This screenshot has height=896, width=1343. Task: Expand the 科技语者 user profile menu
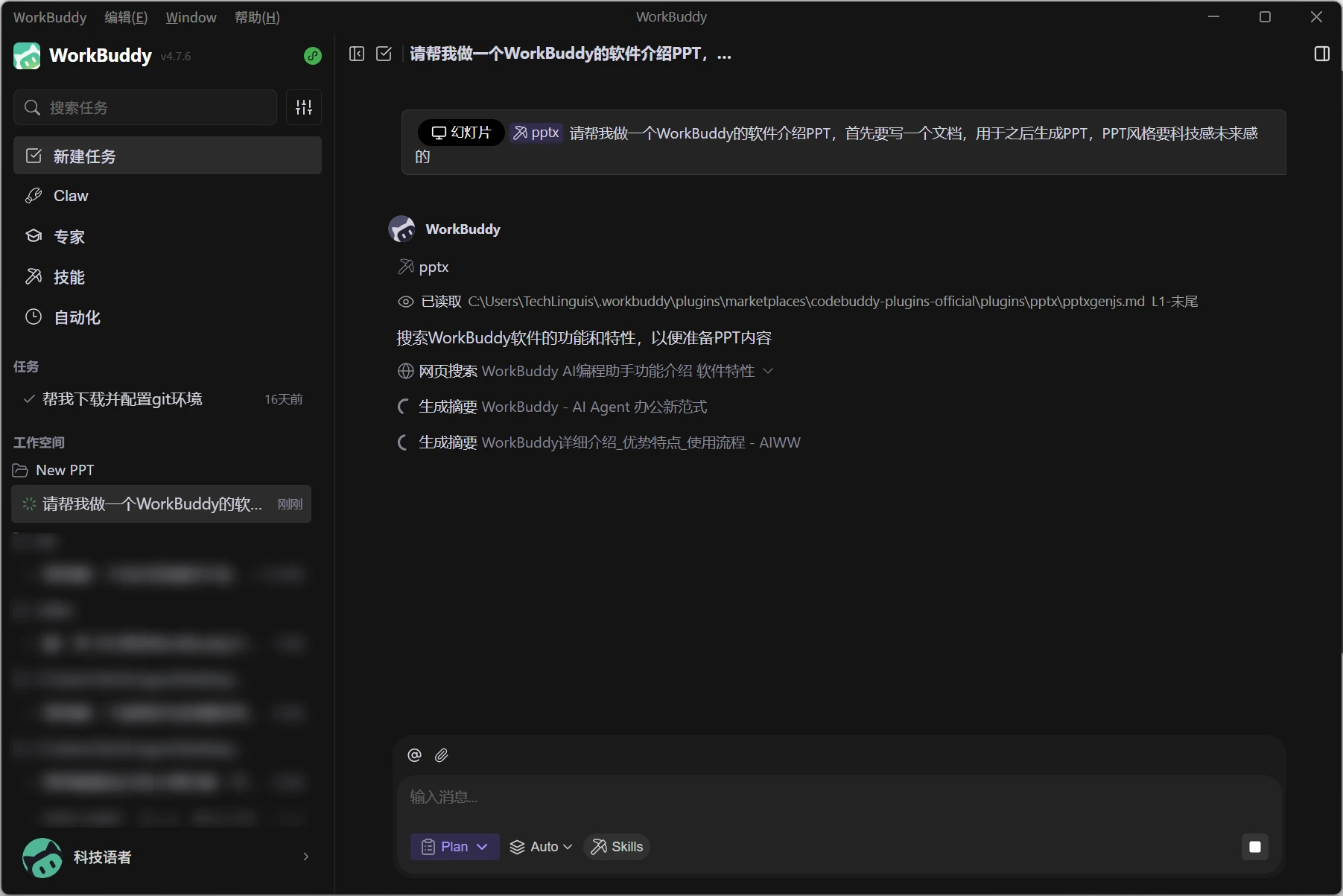tap(305, 857)
